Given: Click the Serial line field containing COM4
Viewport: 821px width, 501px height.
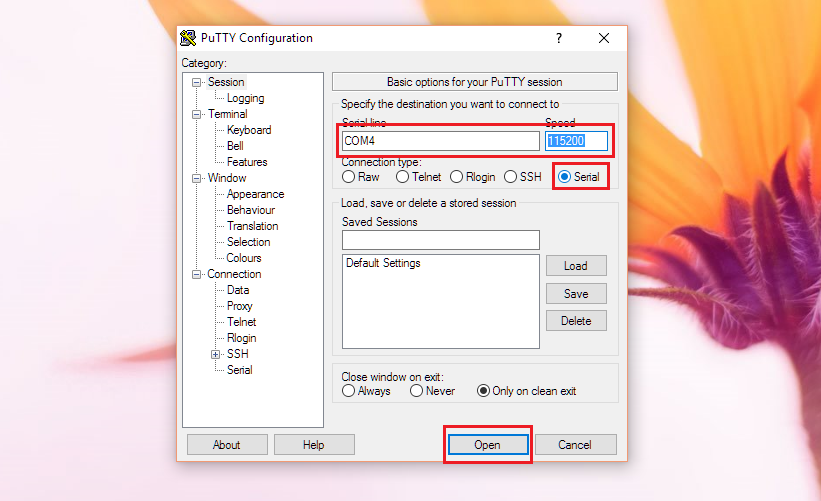Looking at the screenshot, I should click(441, 141).
